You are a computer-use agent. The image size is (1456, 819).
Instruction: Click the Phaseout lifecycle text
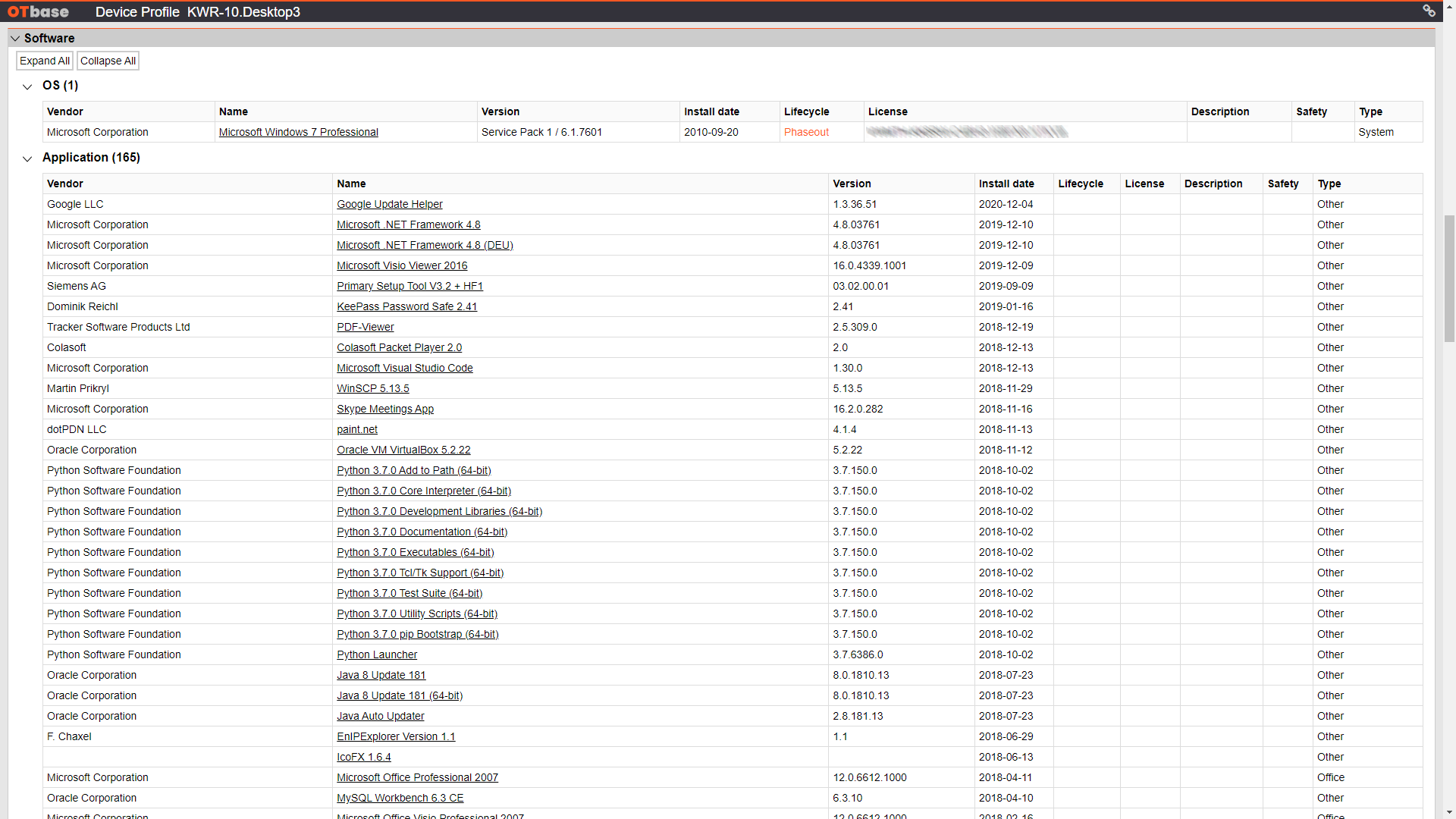[x=806, y=132]
